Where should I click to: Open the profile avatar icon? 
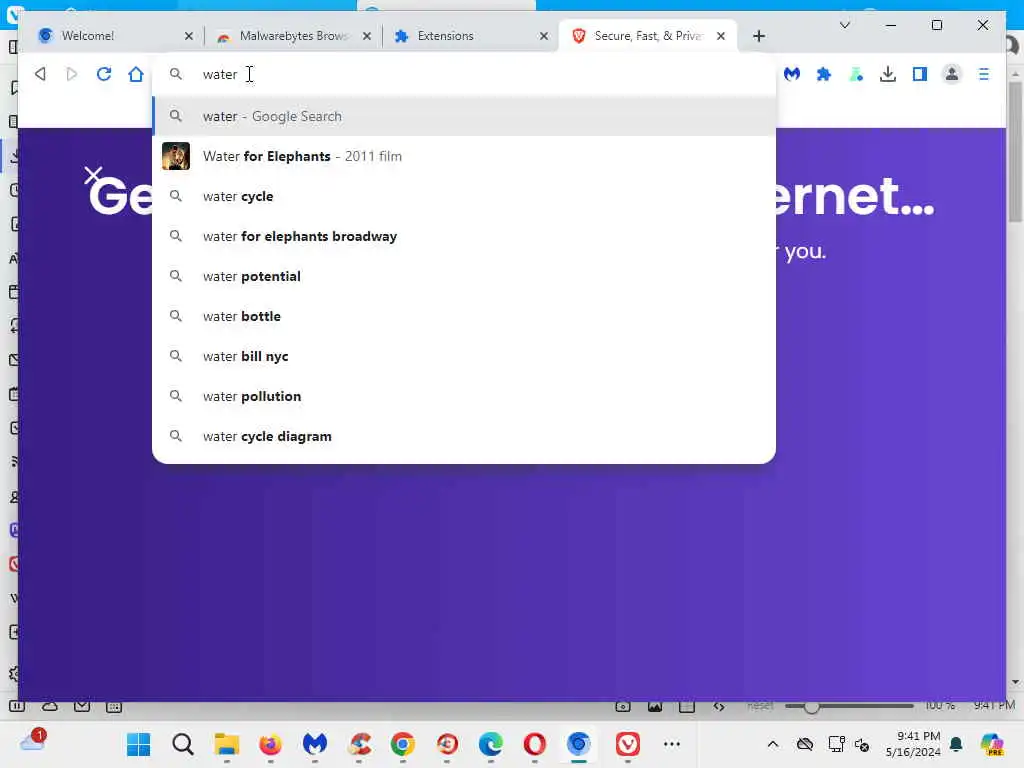tap(952, 74)
